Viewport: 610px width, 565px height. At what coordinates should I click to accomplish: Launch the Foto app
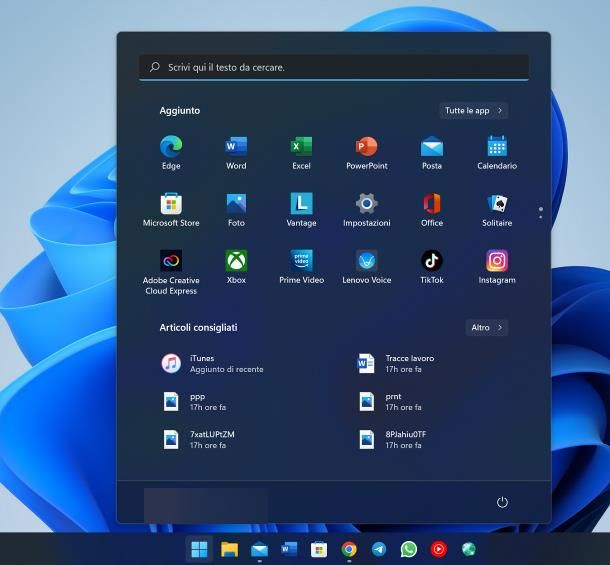point(236,209)
